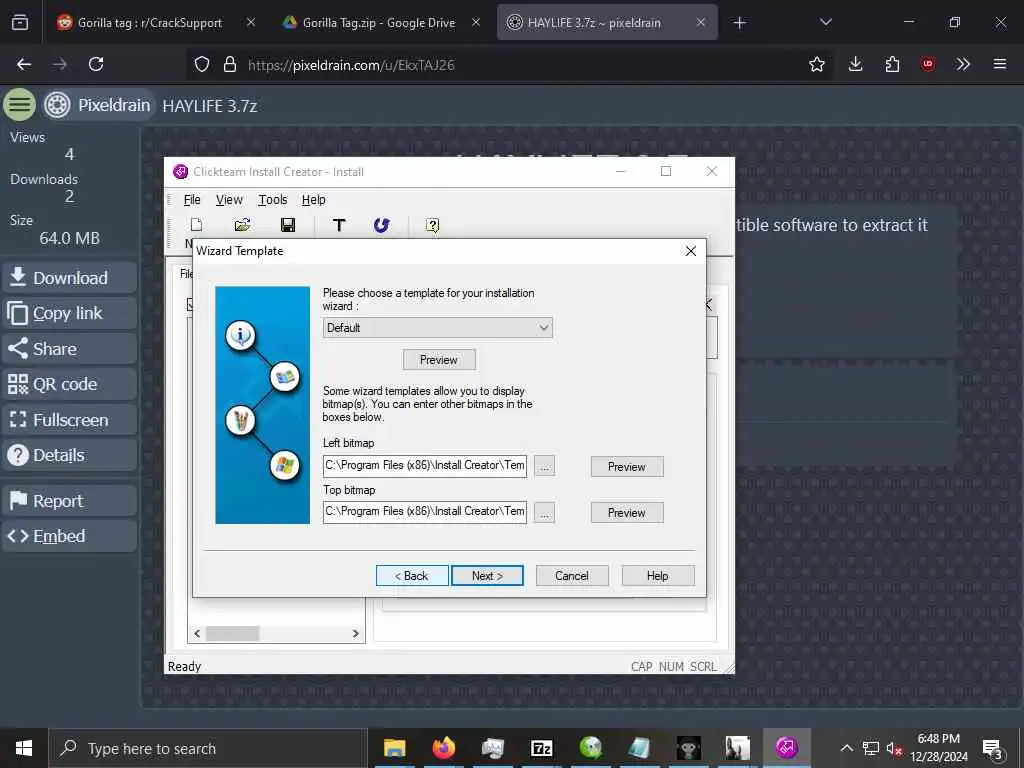This screenshot has width=1024, height=768.
Task: Close the Wizard Template dialog
Action: point(690,251)
